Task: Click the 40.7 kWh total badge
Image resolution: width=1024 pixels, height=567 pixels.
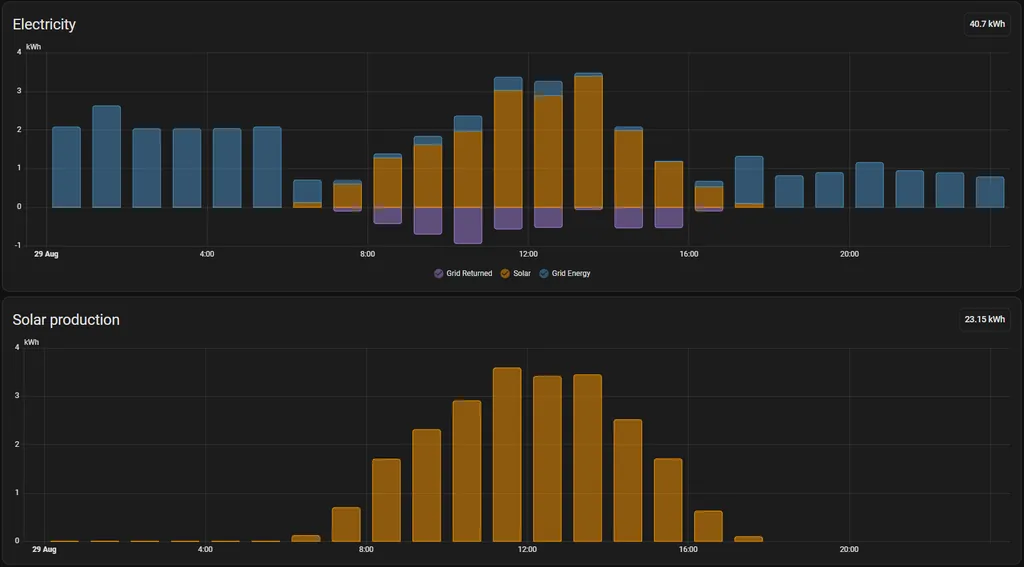Action: point(987,24)
